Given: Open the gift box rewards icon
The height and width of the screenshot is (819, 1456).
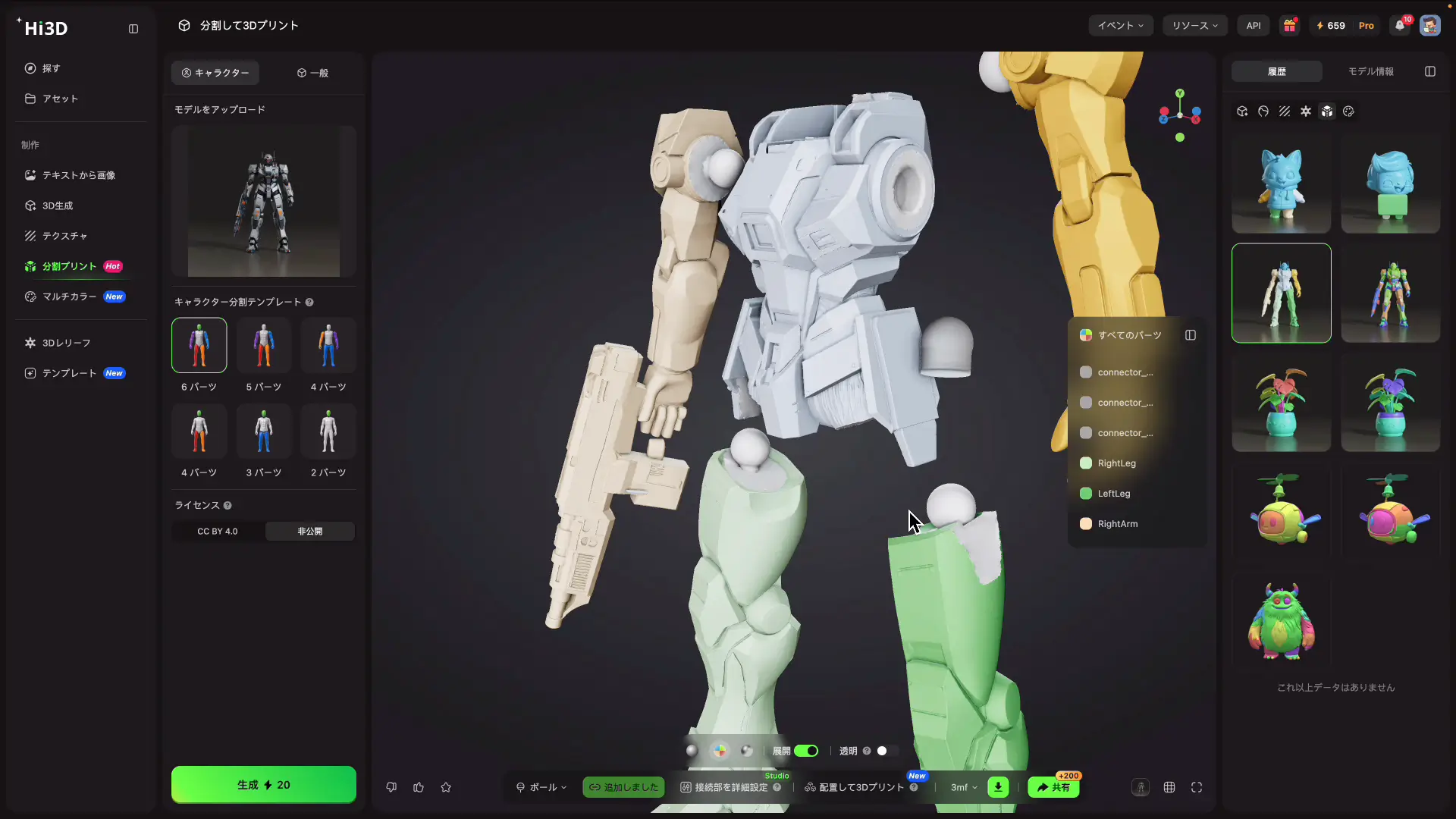Looking at the screenshot, I should point(1289,26).
